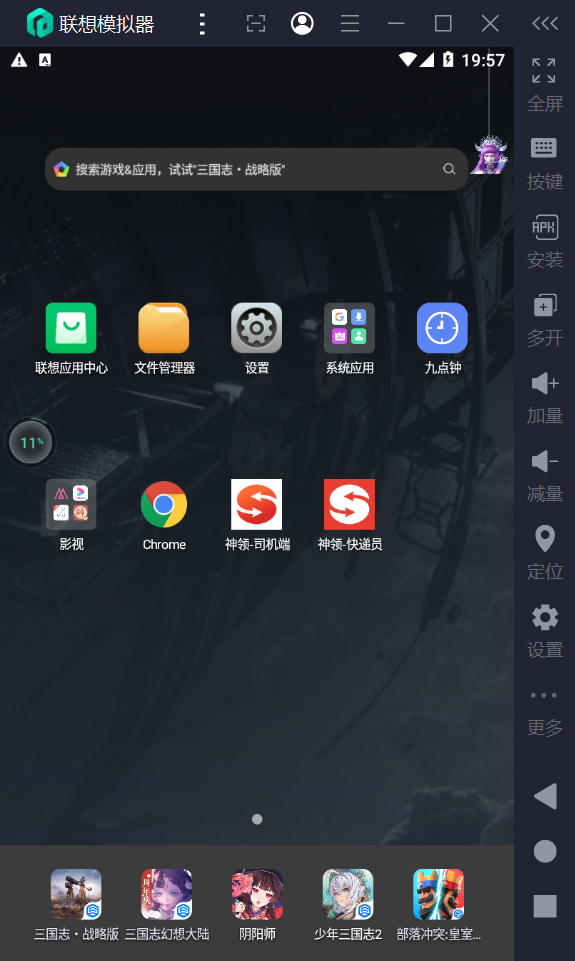The height and width of the screenshot is (961, 575).
Task: Click the home page indicator dot
Action: pos(257,819)
